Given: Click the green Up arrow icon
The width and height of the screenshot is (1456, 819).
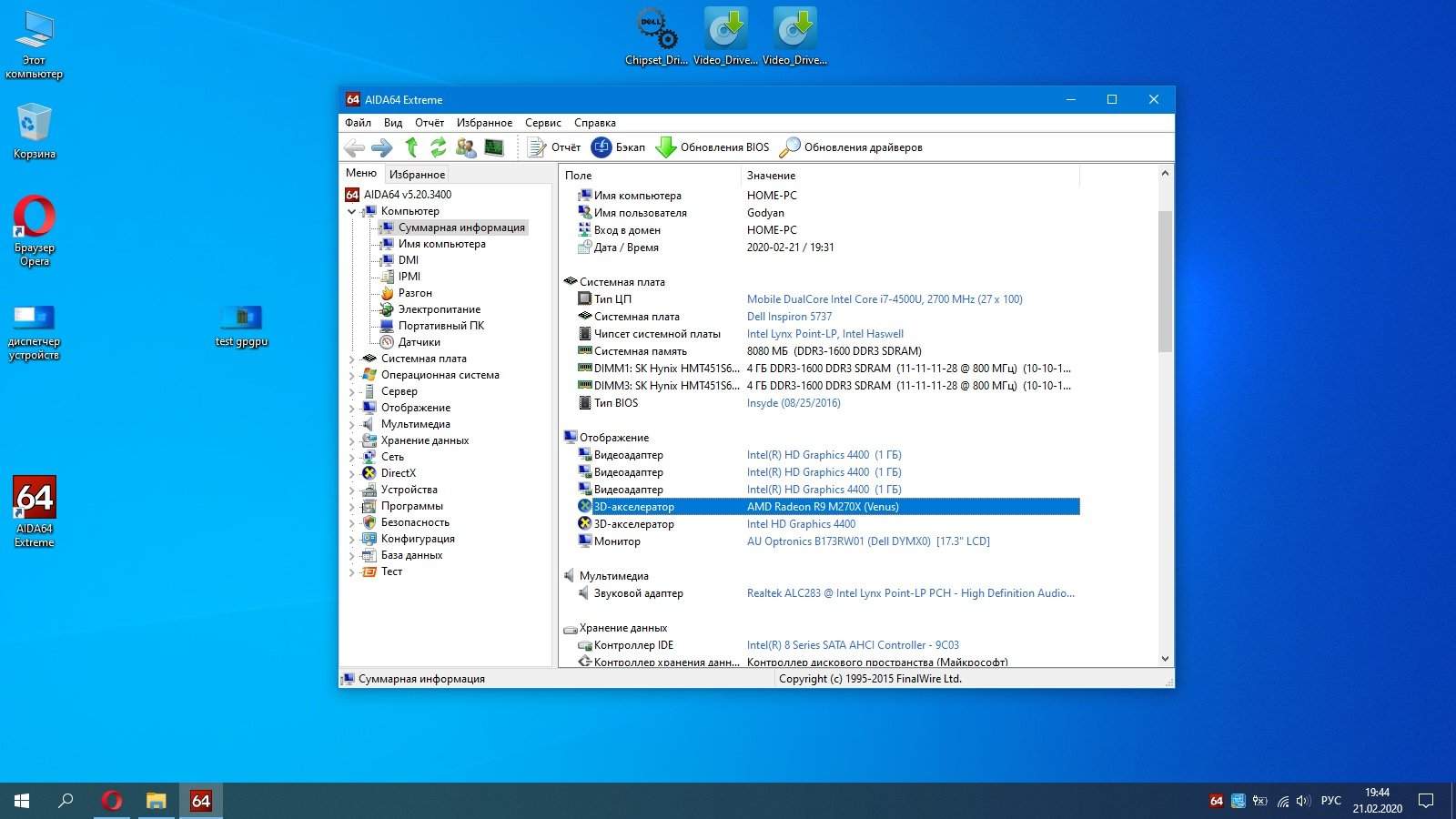Looking at the screenshot, I should tap(411, 147).
